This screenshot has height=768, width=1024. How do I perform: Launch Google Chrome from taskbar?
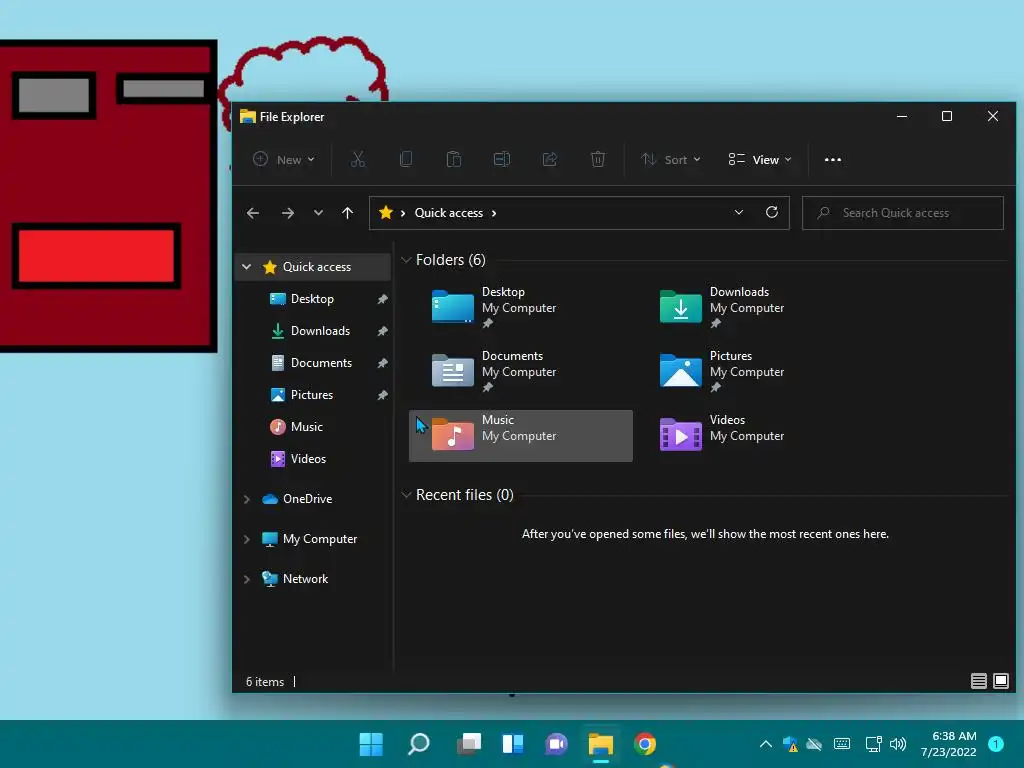[645, 744]
